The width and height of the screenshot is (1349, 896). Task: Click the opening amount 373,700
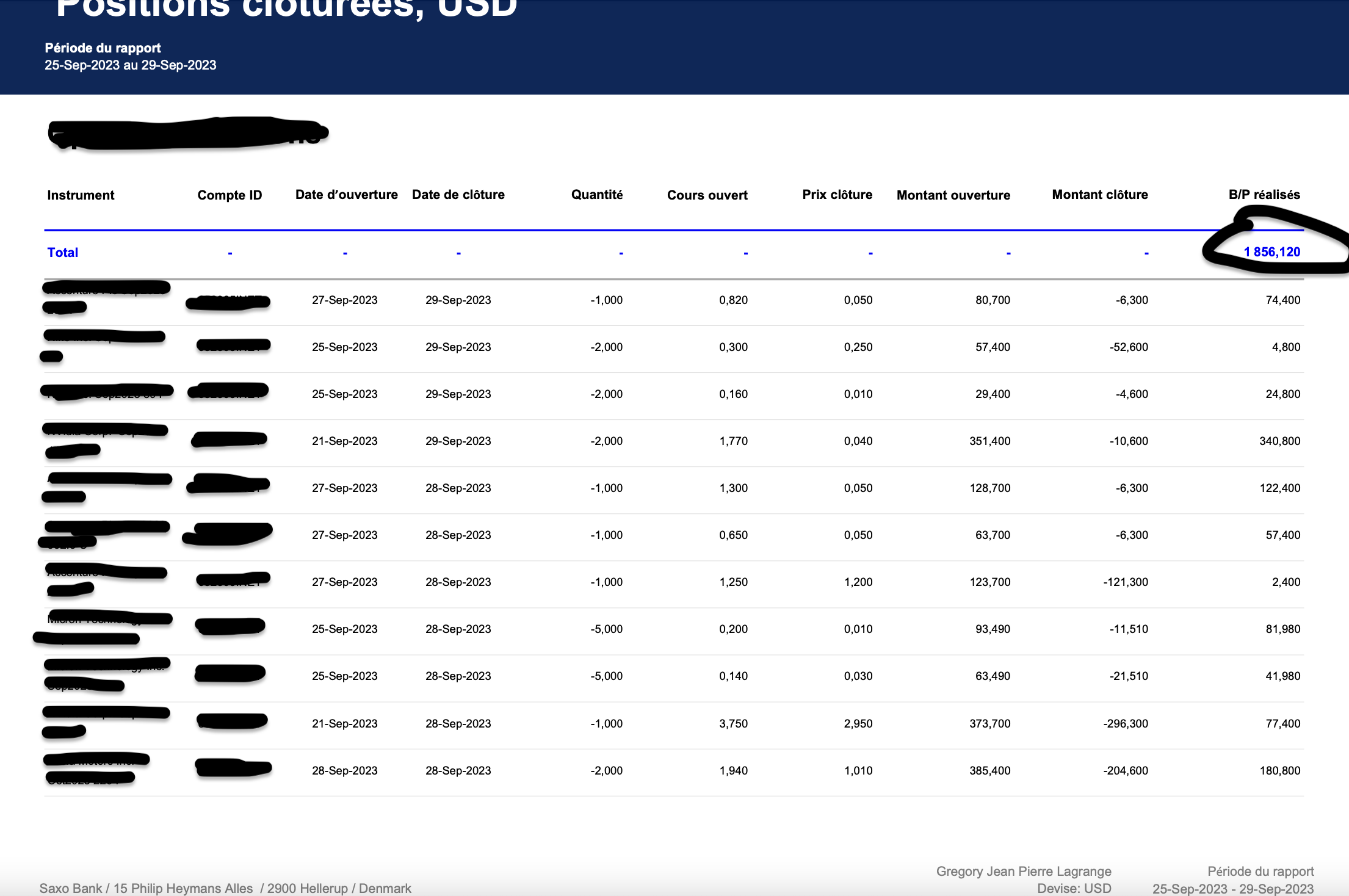pyautogui.click(x=989, y=723)
